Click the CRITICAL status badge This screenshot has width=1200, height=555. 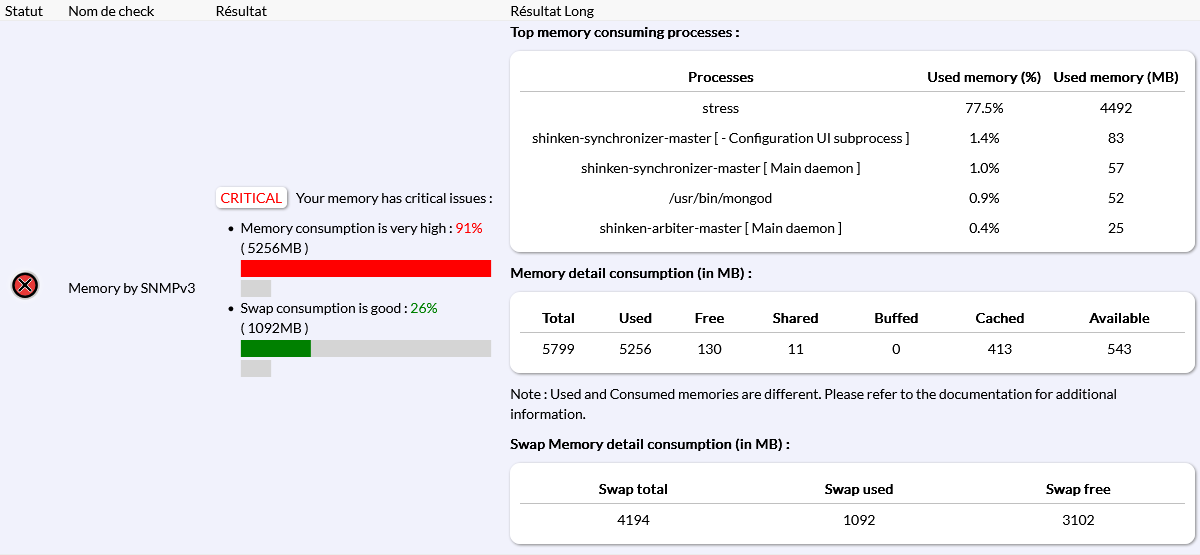point(251,198)
